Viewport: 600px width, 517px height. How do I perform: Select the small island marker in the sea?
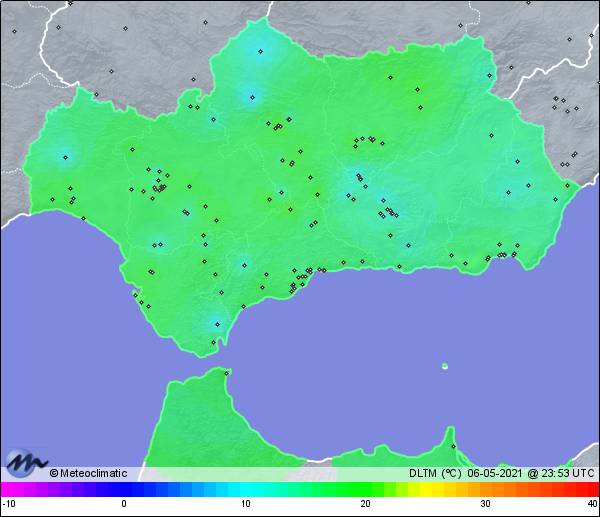(x=445, y=366)
